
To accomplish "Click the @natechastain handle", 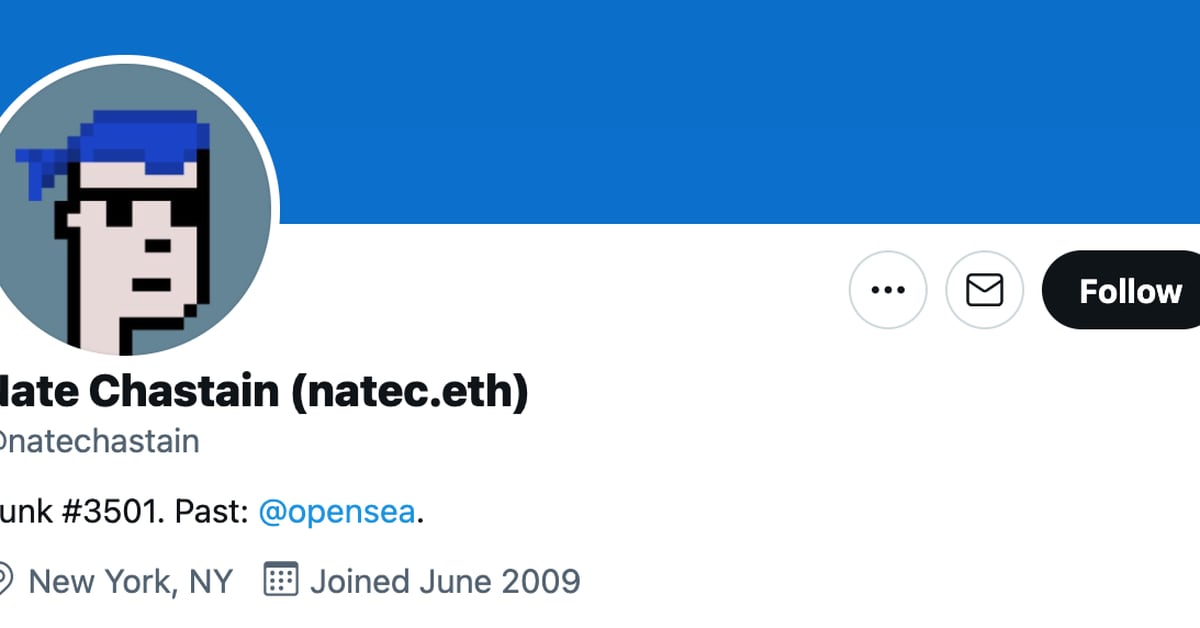I will pos(95,441).
